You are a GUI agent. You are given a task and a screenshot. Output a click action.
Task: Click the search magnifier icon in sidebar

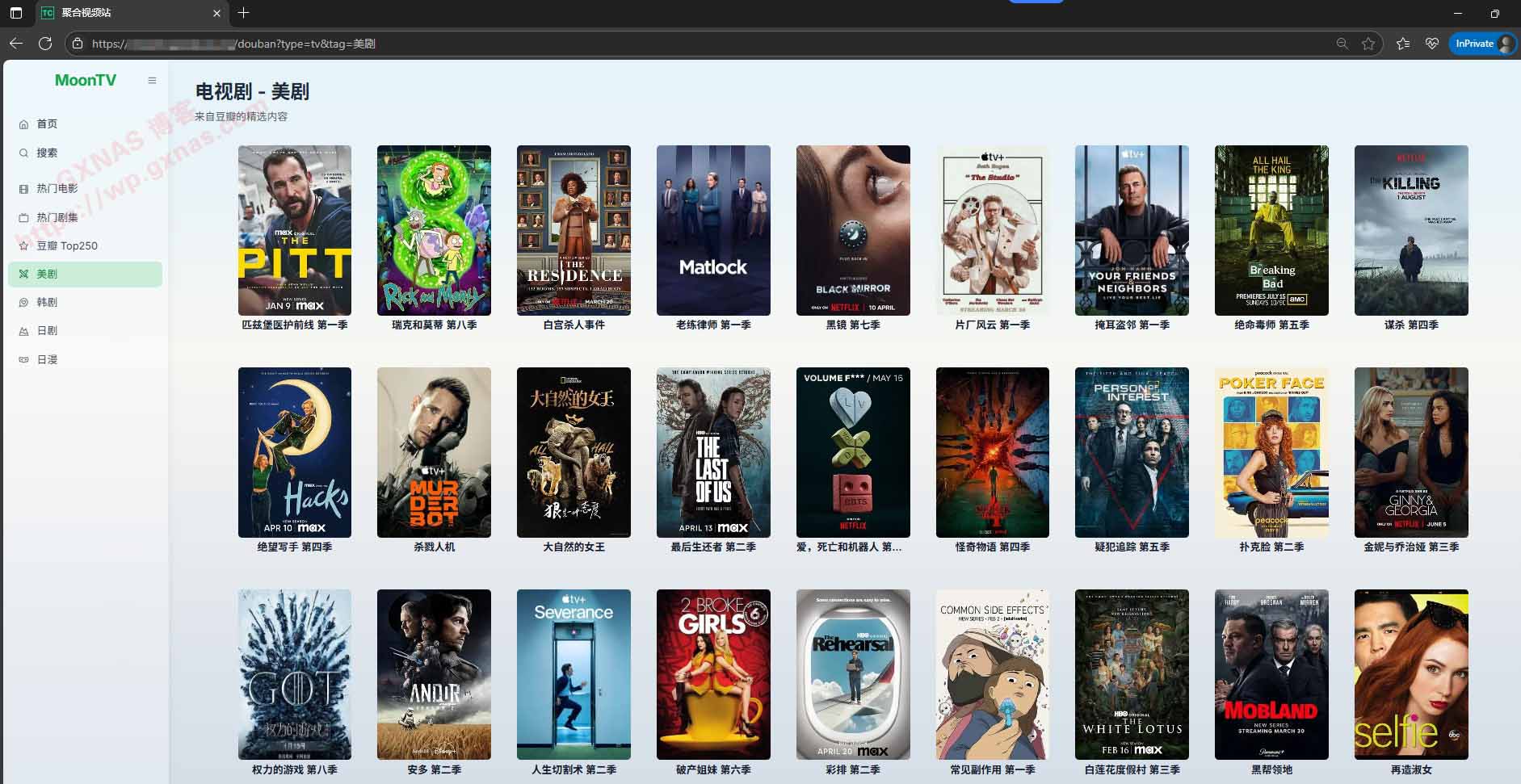tap(23, 153)
